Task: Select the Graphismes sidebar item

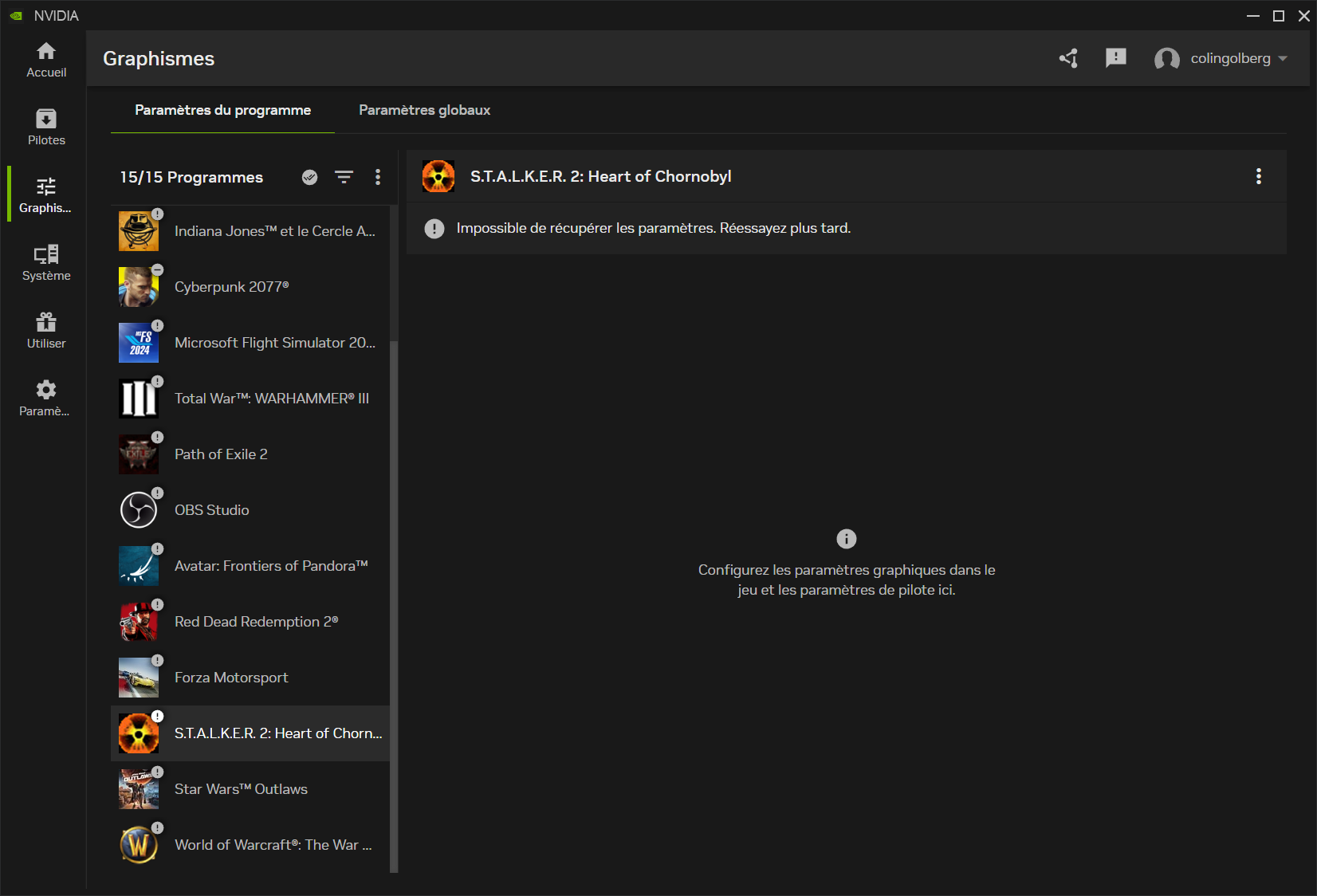Action: point(46,196)
